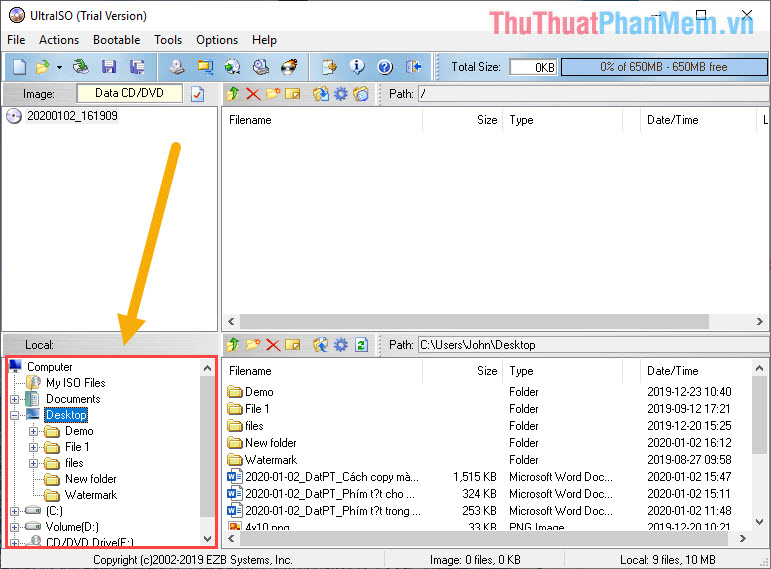Click the blue information bubble icon
771x569 pixels.
pyautogui.click(x=357, y=66)
